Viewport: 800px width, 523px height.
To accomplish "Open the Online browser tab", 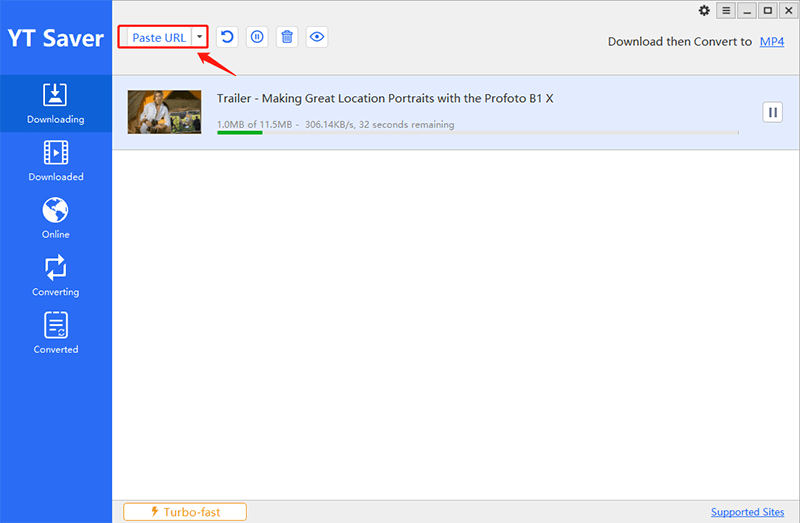I will (56, 218).
